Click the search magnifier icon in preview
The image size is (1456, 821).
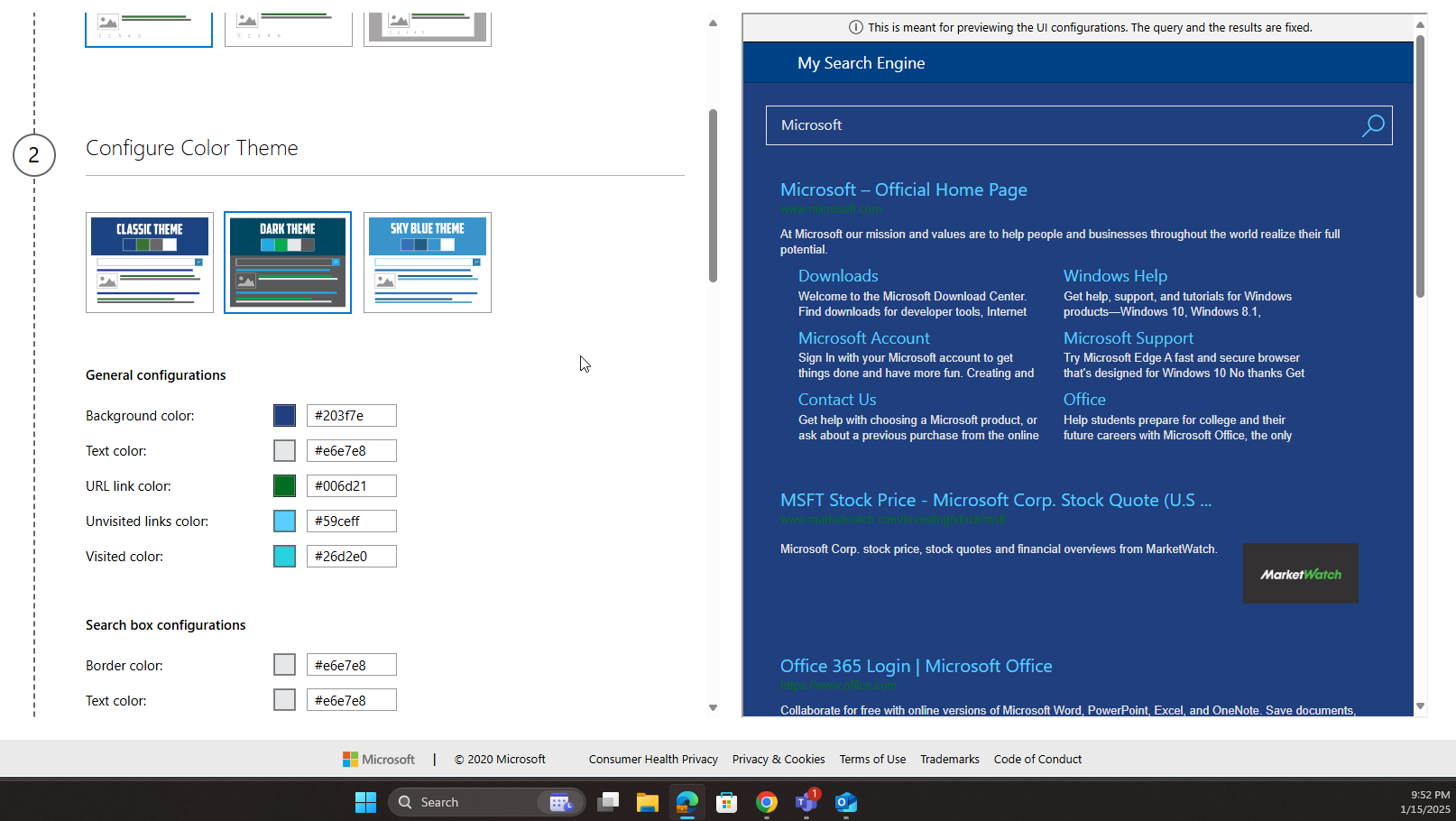tap(1373, 125)
